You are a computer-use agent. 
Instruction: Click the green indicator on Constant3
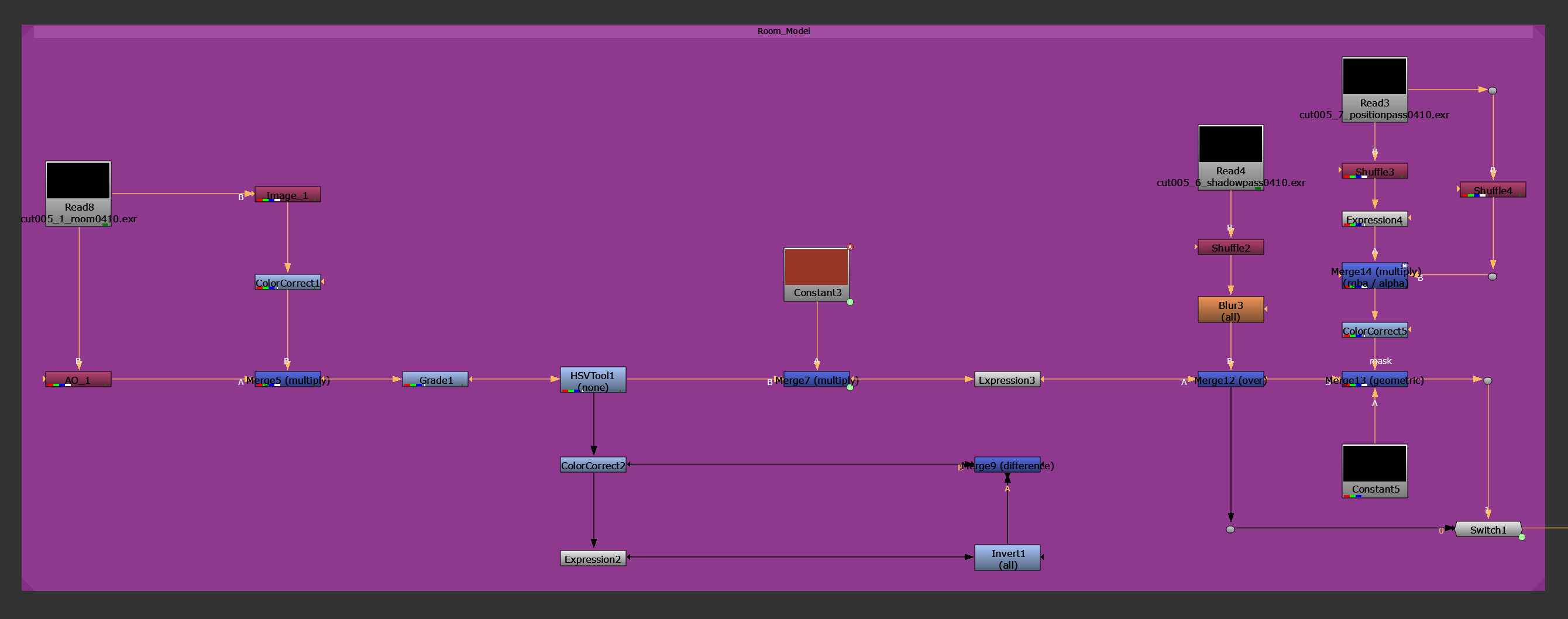coord(850,302)
